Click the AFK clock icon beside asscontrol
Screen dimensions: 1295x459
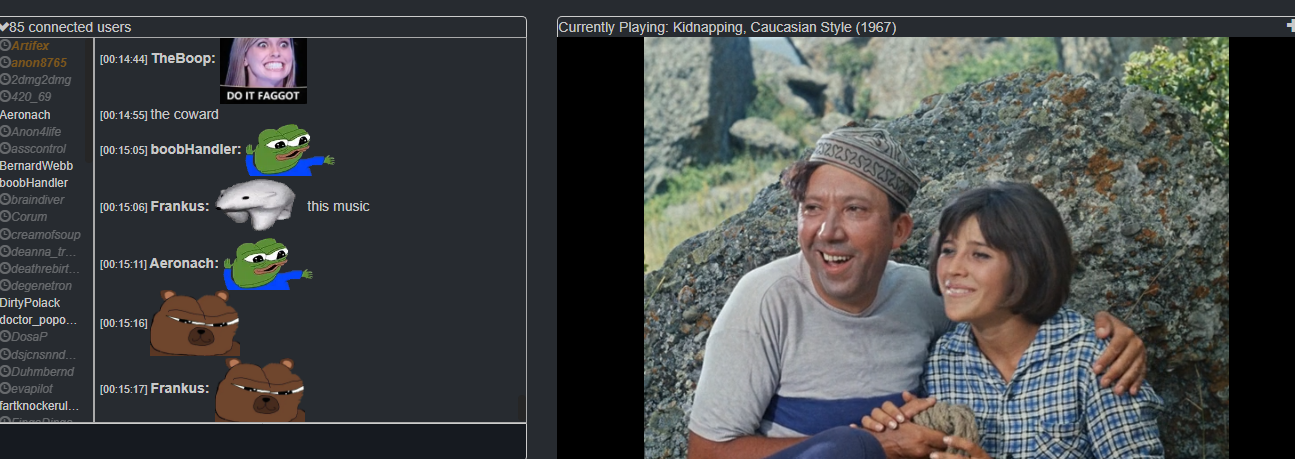click(5, 148)
